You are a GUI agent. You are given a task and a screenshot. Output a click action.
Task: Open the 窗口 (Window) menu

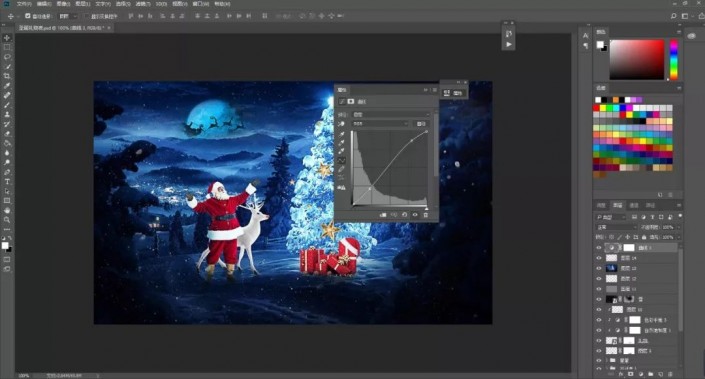(x=201, y=4)
